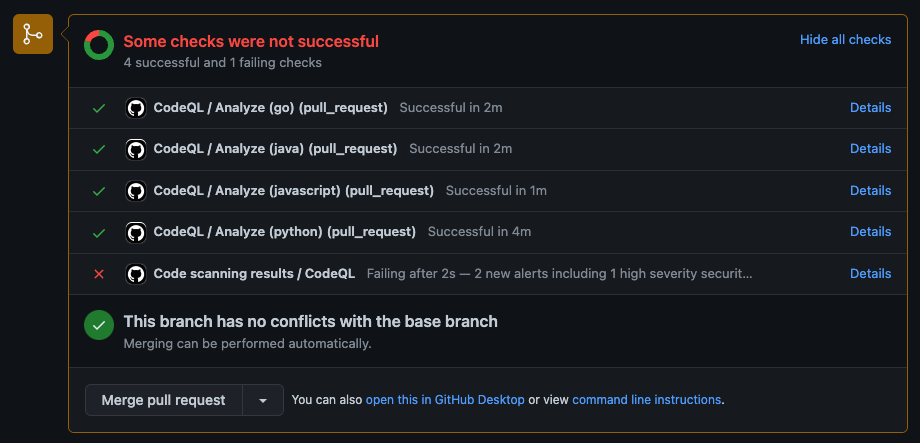This screenshot has width=920, height=443.
Task: Follow the open this in GitHub Desktop link
Action: tap(445, 400)
